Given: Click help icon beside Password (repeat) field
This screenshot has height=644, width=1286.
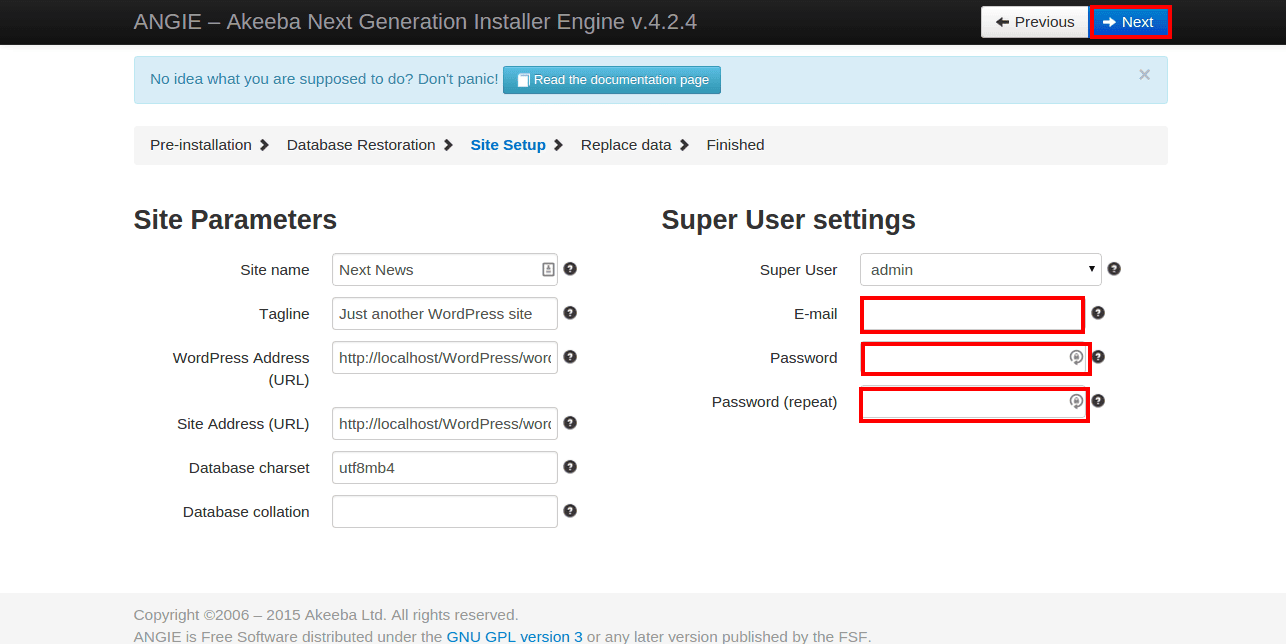Looking at the screenshot, I should [x=1098, y=401].
